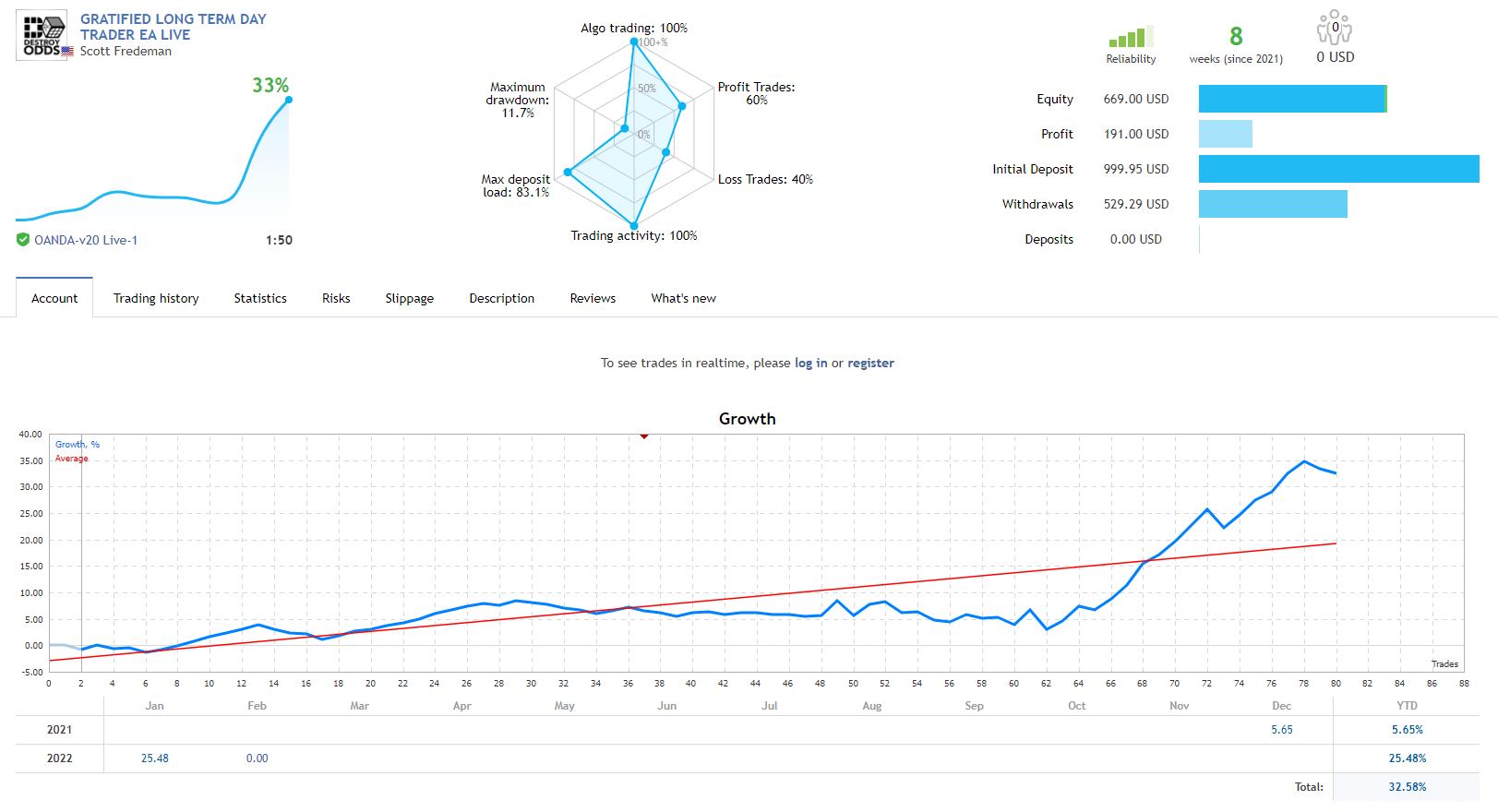Show the What's new tab
This screenshot has width=1498, height=812.
click(683, 298)
